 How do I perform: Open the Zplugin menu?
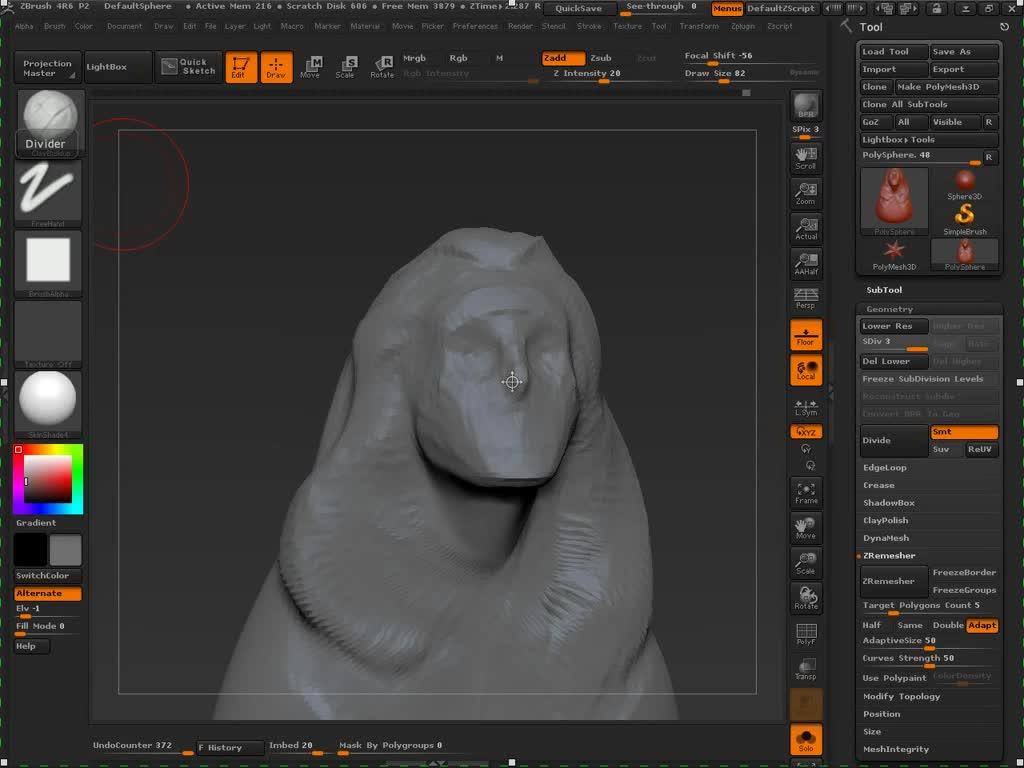pyautogui.click(x=743, y=26)
